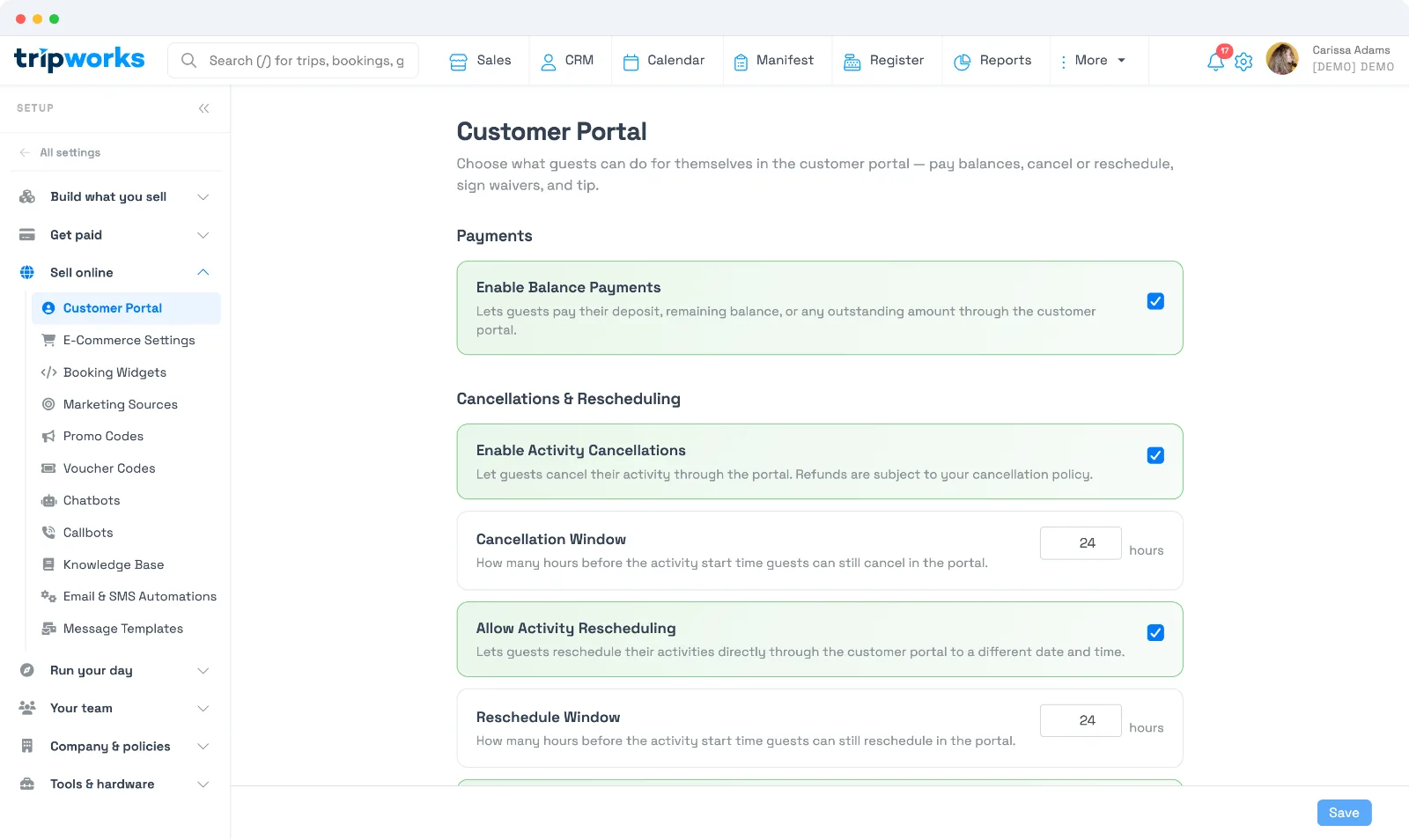Click the Knowledge Base book icon

(48, 564)
